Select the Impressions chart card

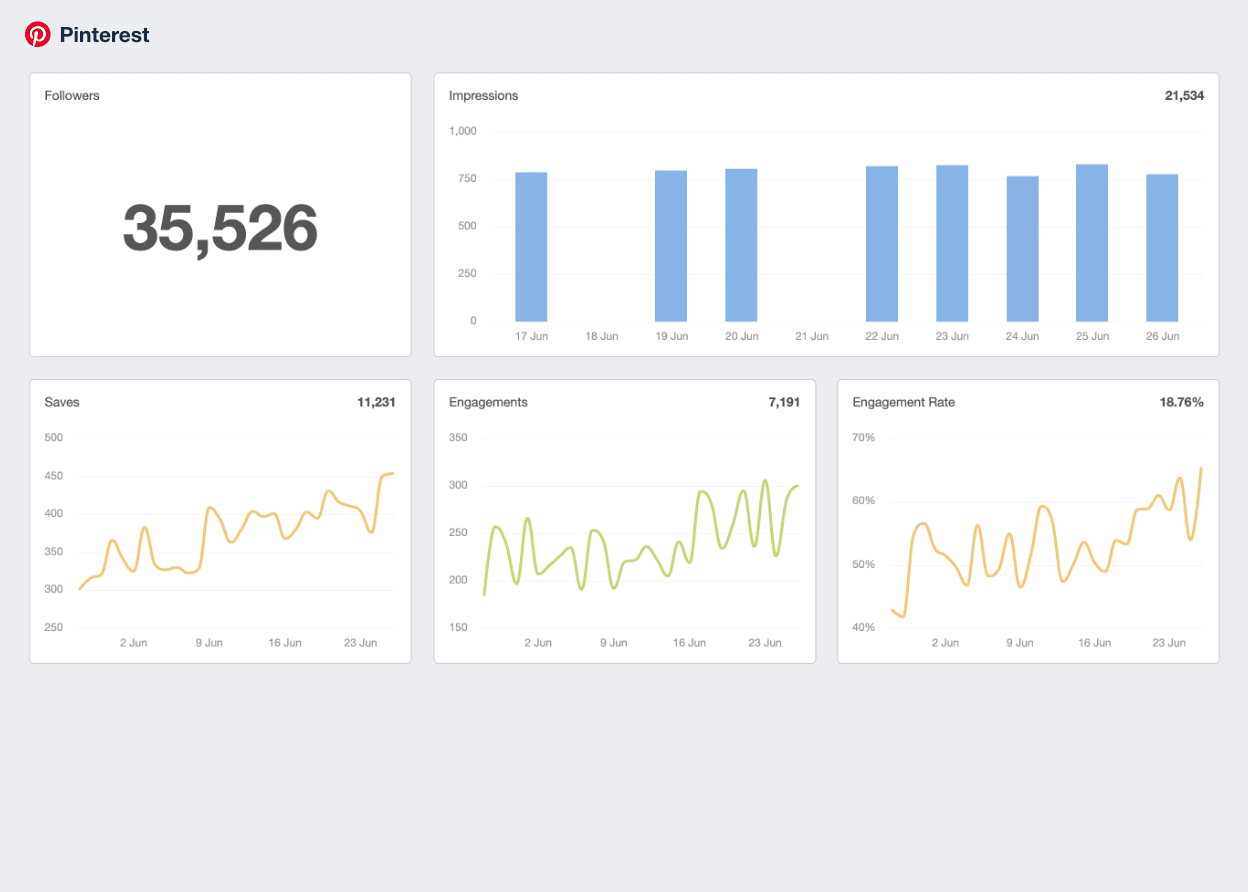[x=825, y=214]
